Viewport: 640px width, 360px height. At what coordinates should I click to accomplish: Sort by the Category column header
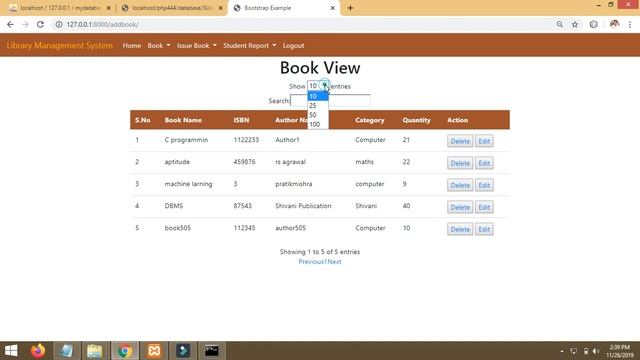point(370,120)
